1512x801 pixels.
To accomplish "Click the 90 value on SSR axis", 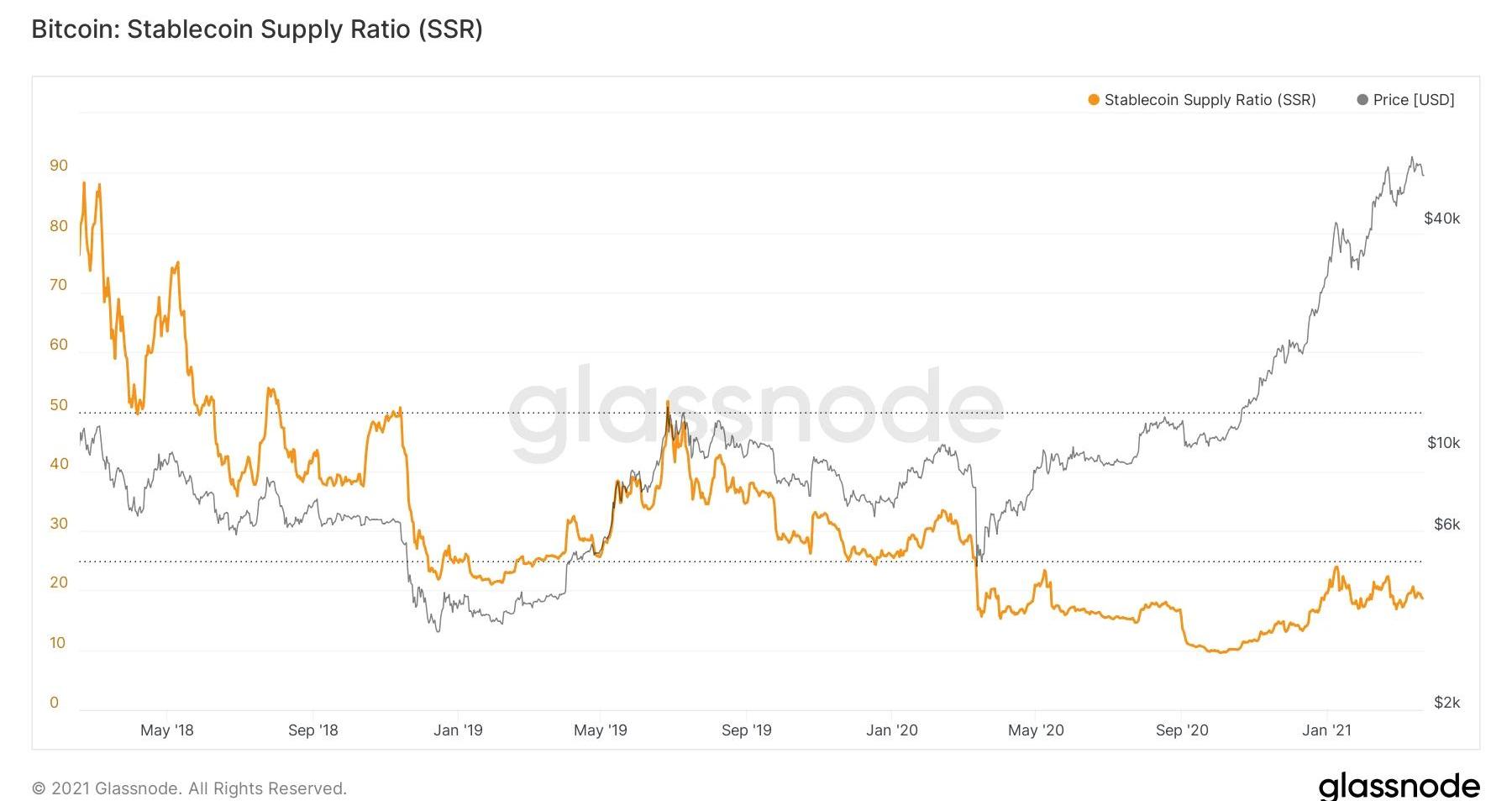I will pyautogui.click(x=59, y=166).
